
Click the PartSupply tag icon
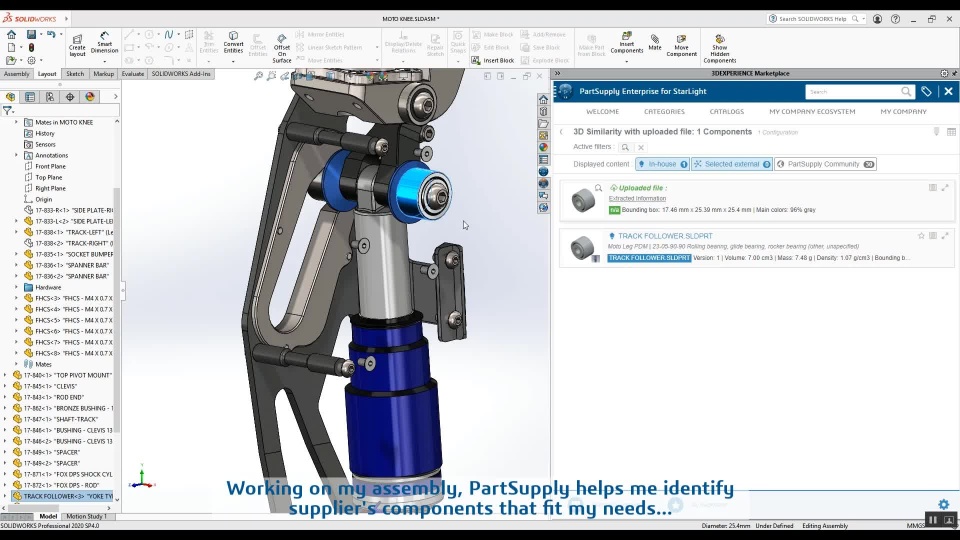[x=926, y=91]
